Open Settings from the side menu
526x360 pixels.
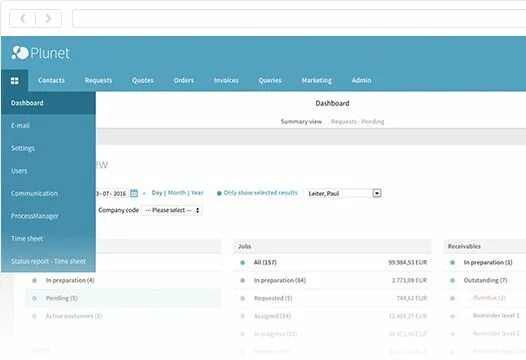pos(48,148)
